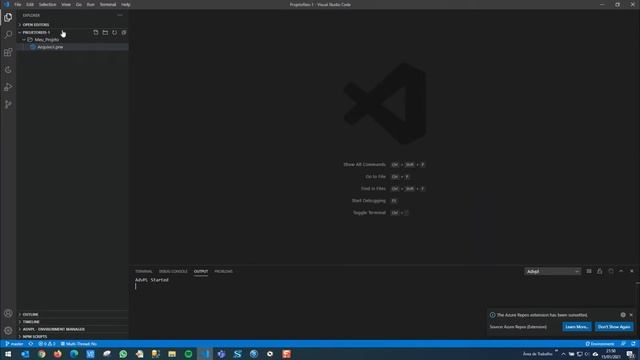Open Explorer more actions ellipsis
640x360 pixels.
(120, 15)
